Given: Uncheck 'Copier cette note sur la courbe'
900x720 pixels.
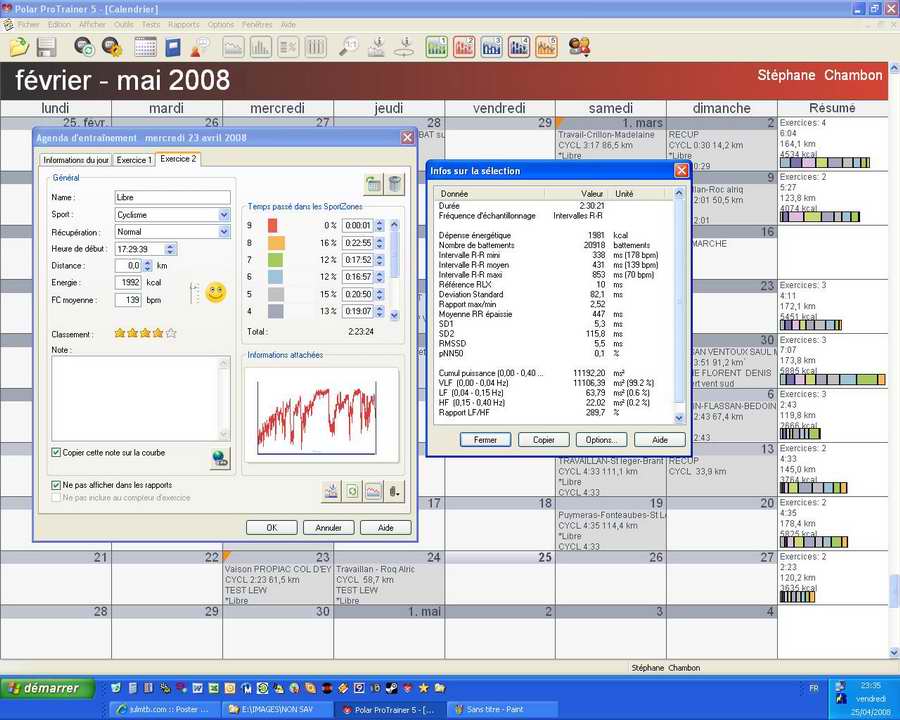Looking at the screenshot, I should tap(56, 452).
